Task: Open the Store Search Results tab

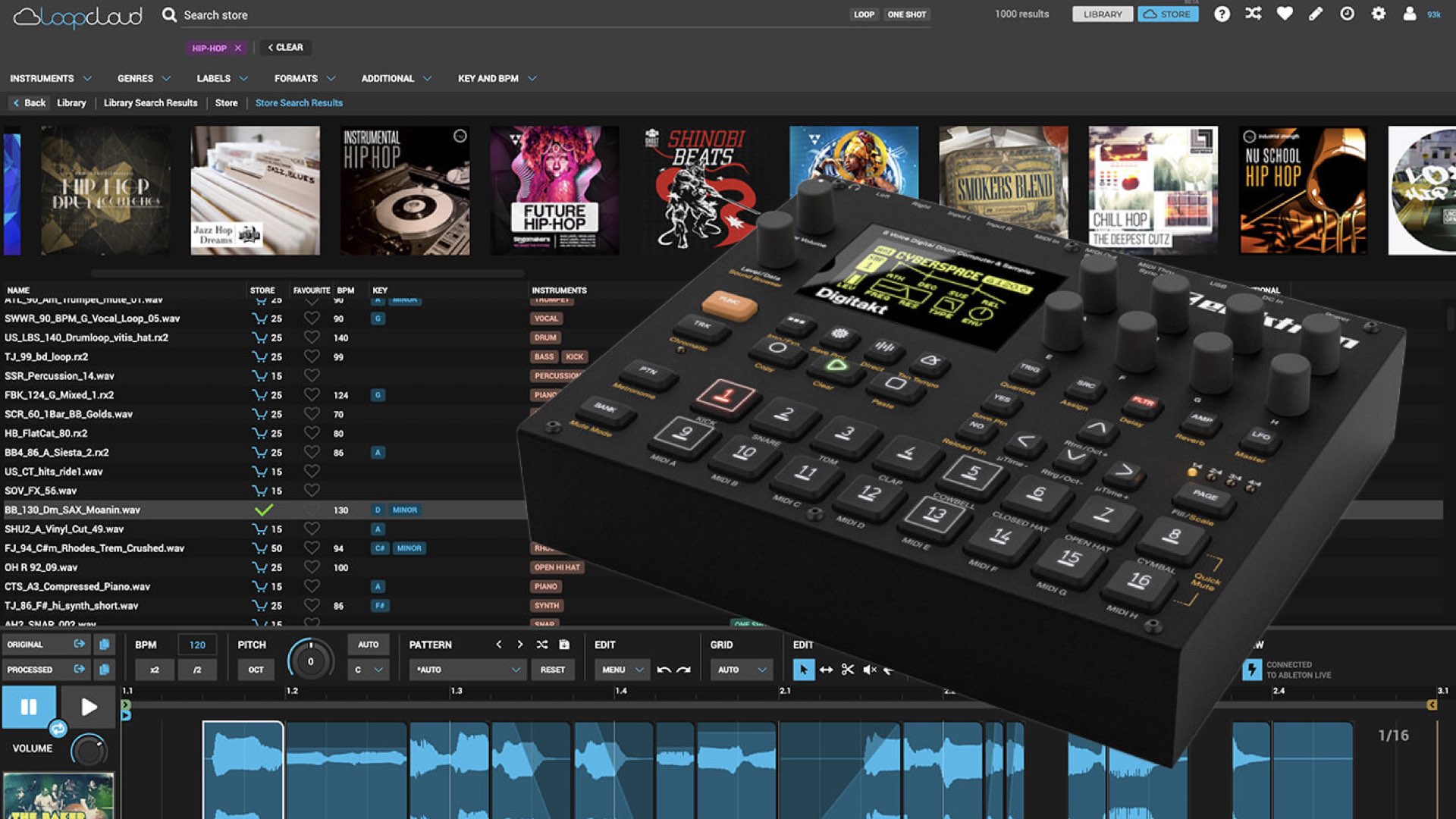Action: click(298, 102)
